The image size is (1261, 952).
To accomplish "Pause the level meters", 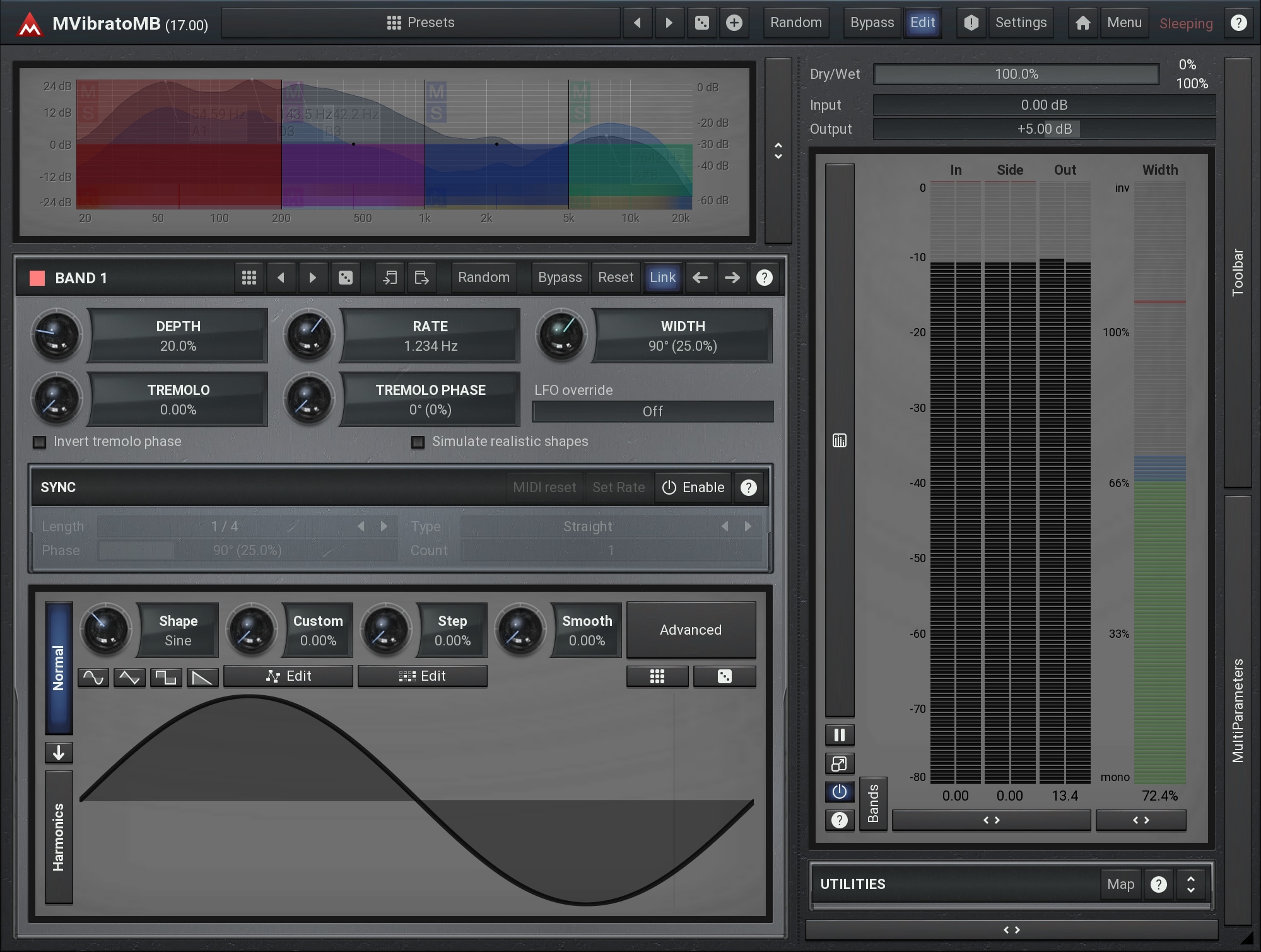I will click(839, 735).
